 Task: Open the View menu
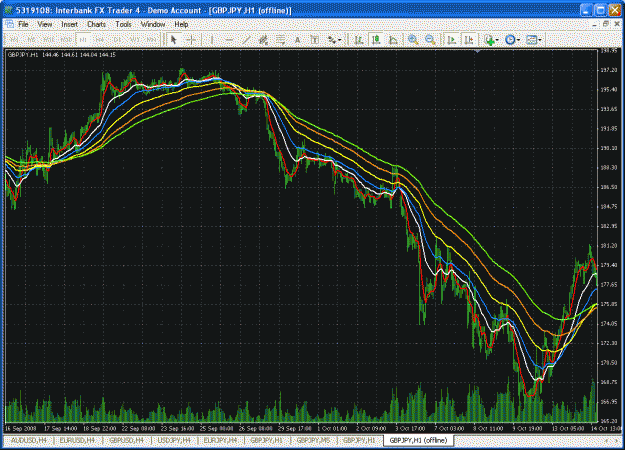pyautogui.click(x=45, y=25)
